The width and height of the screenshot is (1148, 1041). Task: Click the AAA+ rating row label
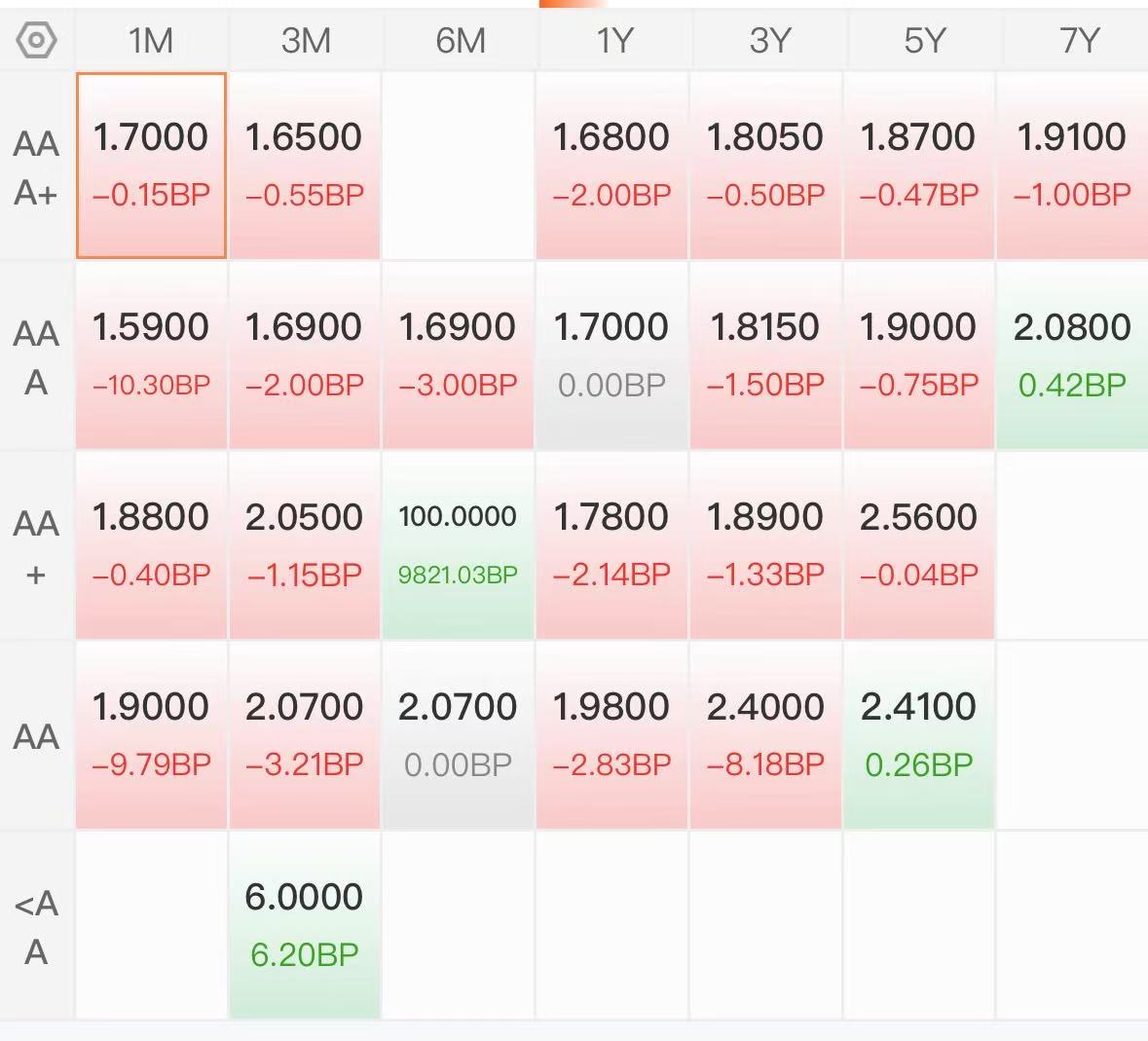(x=36, y=167)
